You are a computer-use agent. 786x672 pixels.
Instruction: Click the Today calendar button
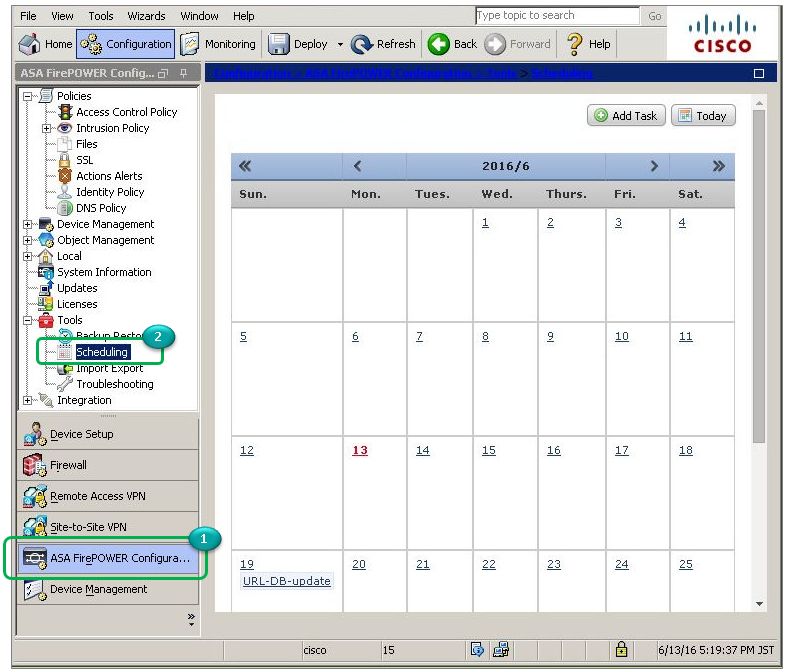coord(703,116)
